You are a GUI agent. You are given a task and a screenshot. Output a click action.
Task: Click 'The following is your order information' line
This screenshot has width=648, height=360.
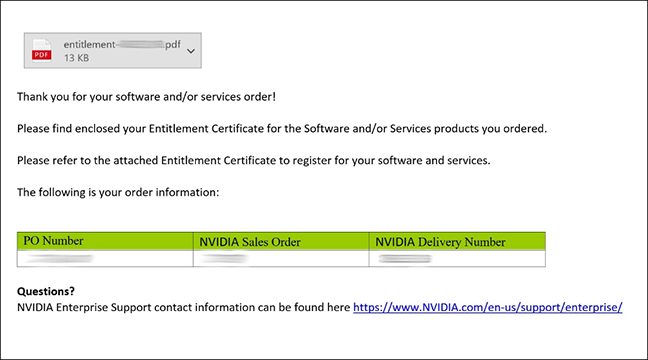tap(118, 192)
